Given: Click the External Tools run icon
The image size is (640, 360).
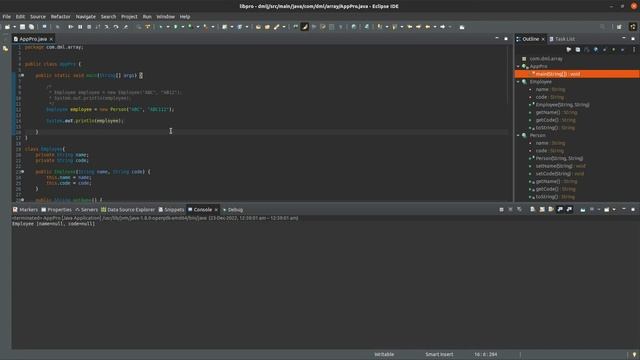Looking at the screenshot, I should point(205,27).
